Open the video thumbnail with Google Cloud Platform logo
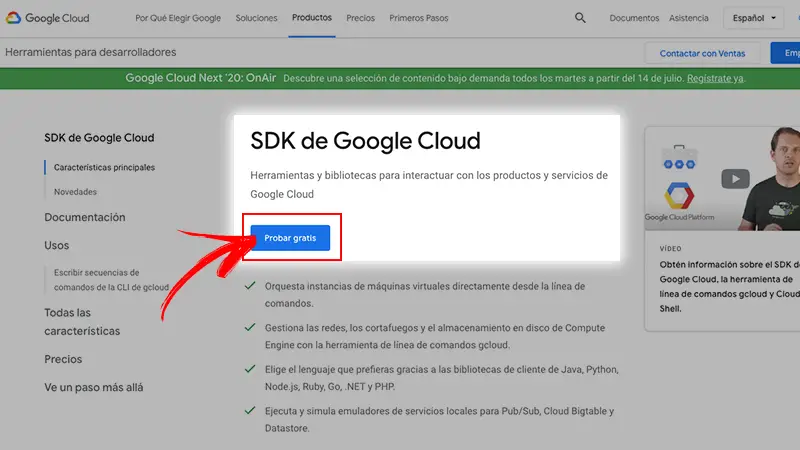This screenshot has height=450, width=800. click(x=722, y=179)
